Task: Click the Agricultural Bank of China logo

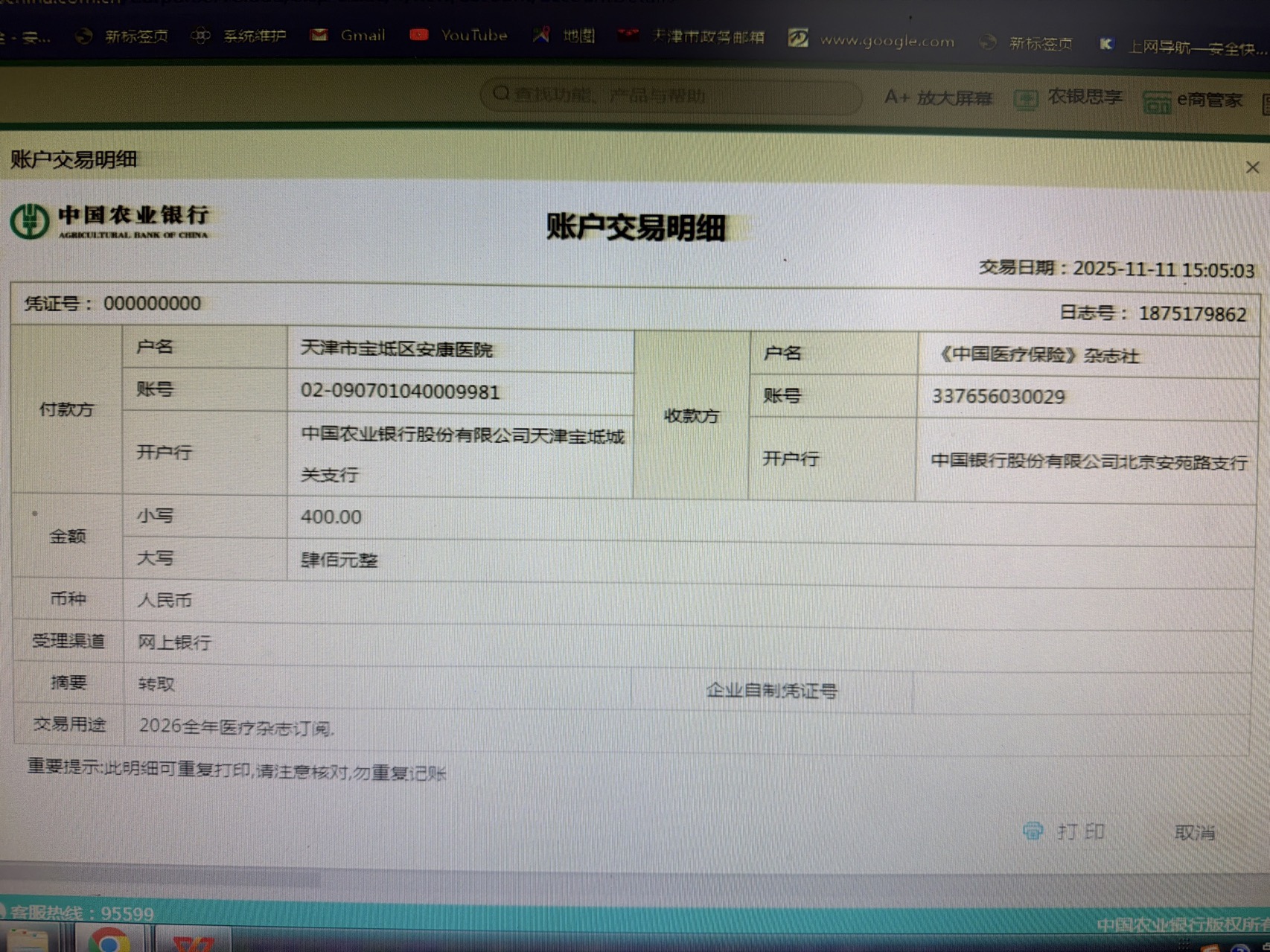Action: click(x=110, y=222)
